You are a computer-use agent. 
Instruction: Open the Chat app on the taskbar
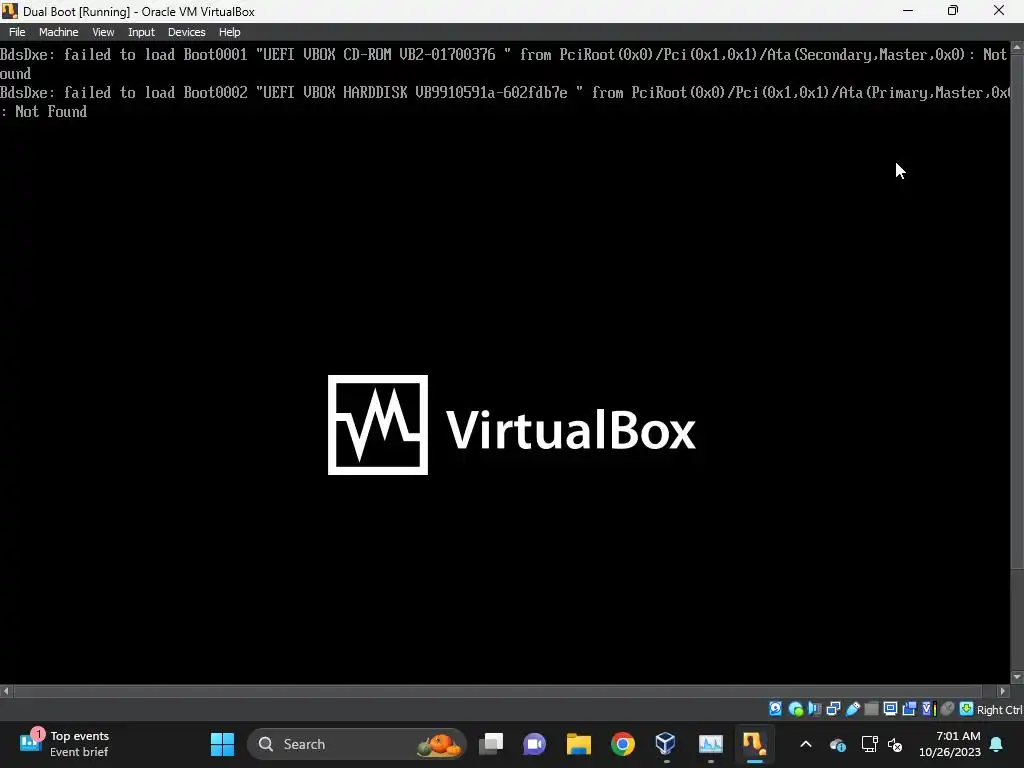[x=534, y=744]
